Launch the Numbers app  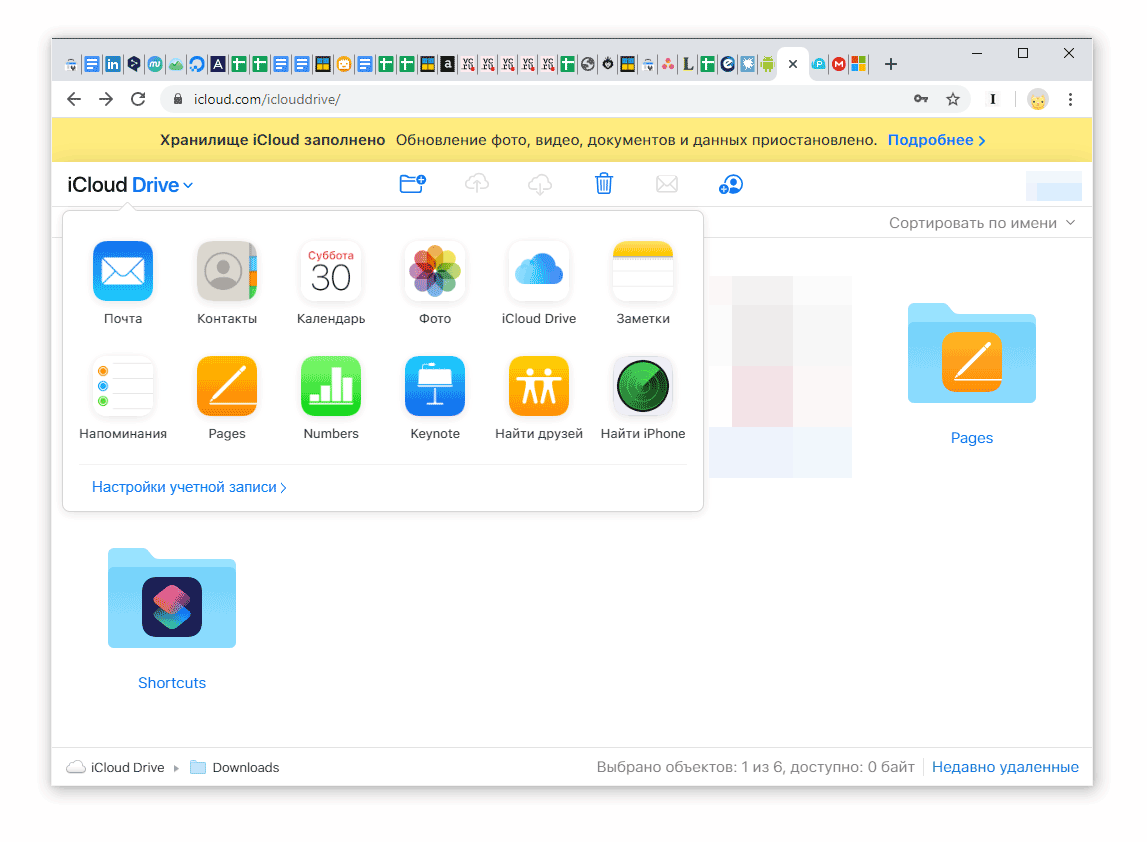[331, 386]
